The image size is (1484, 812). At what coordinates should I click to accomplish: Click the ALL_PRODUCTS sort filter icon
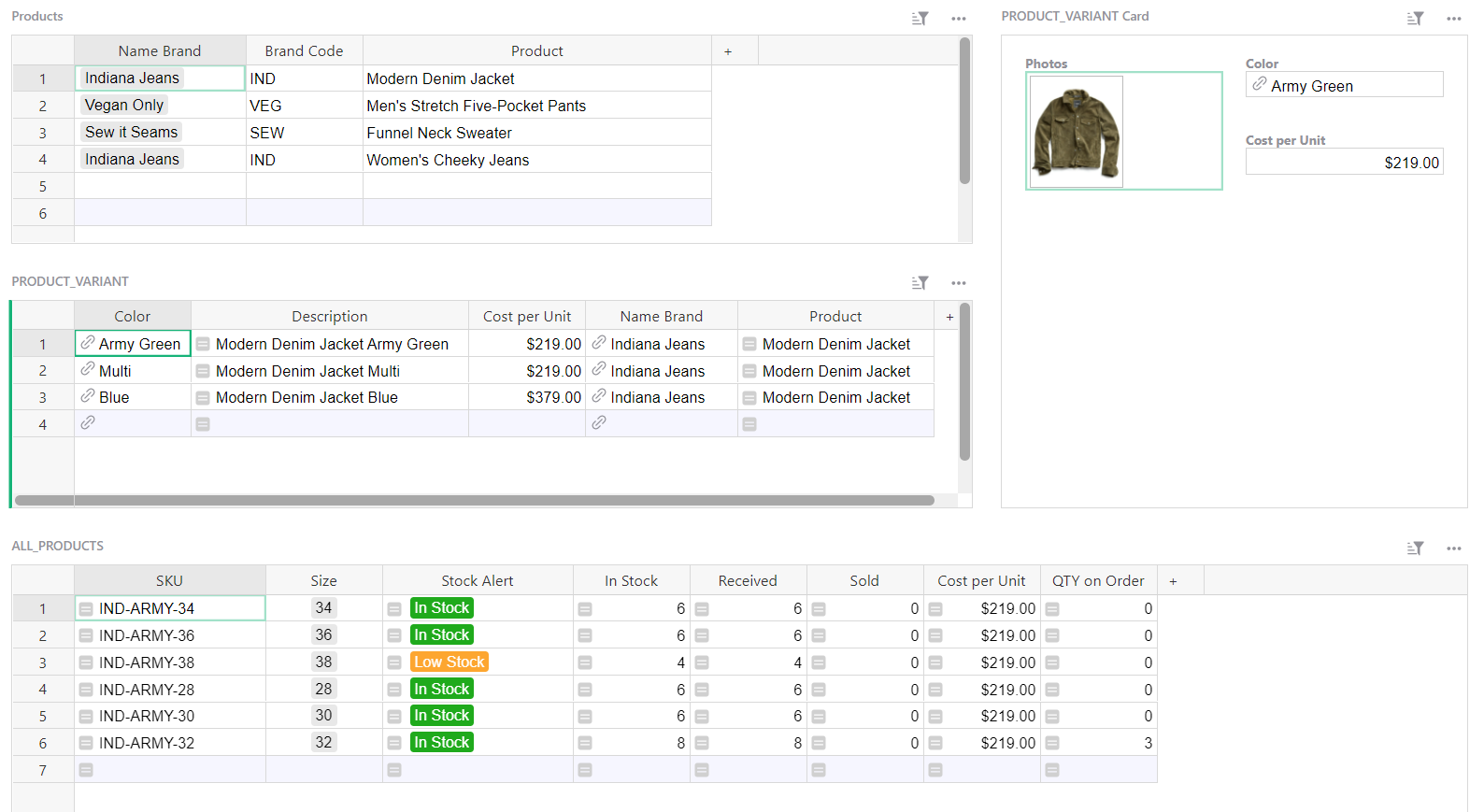coord(1416,548)
